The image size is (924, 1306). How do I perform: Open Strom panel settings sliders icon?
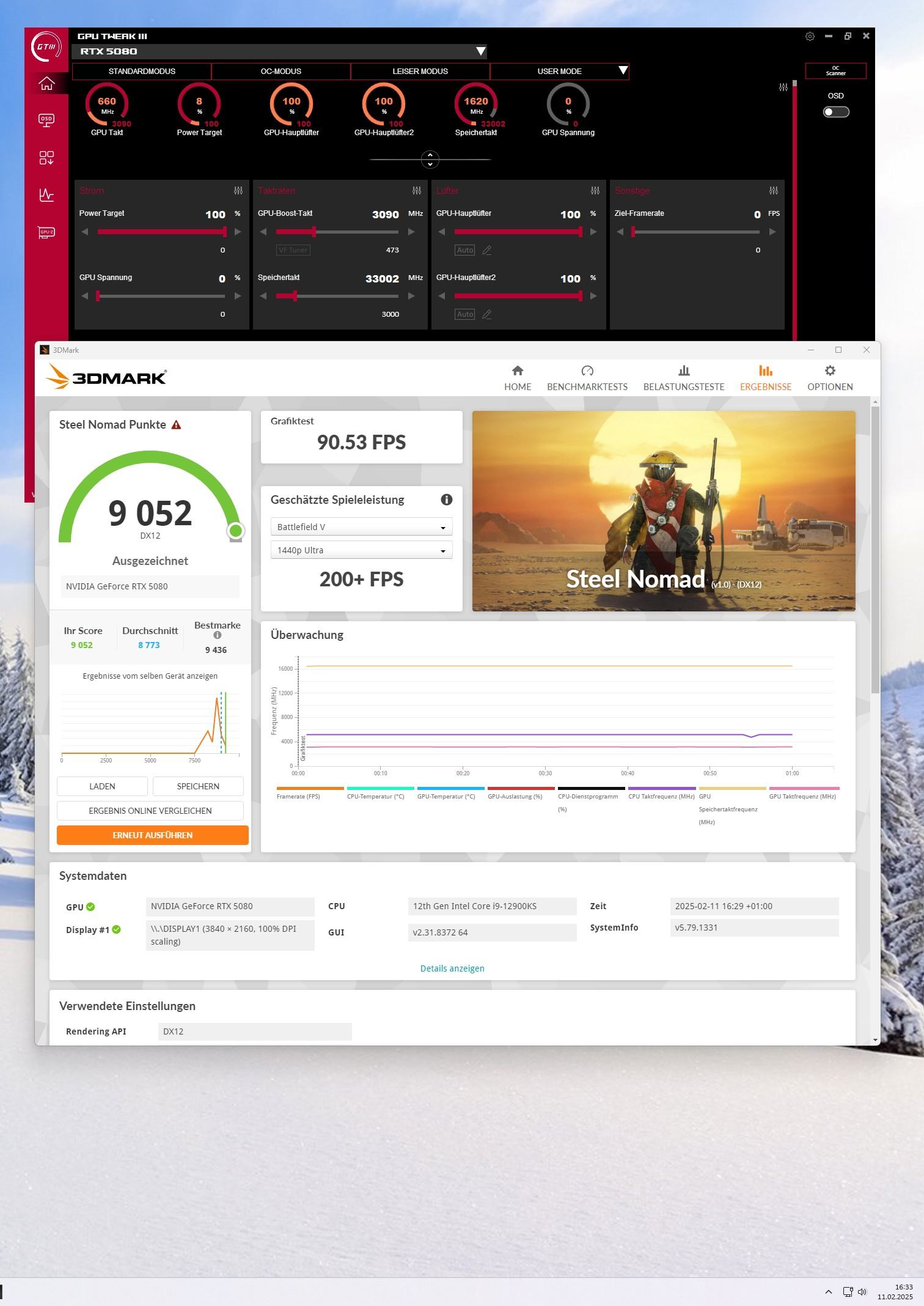click(x=238, y=191)
